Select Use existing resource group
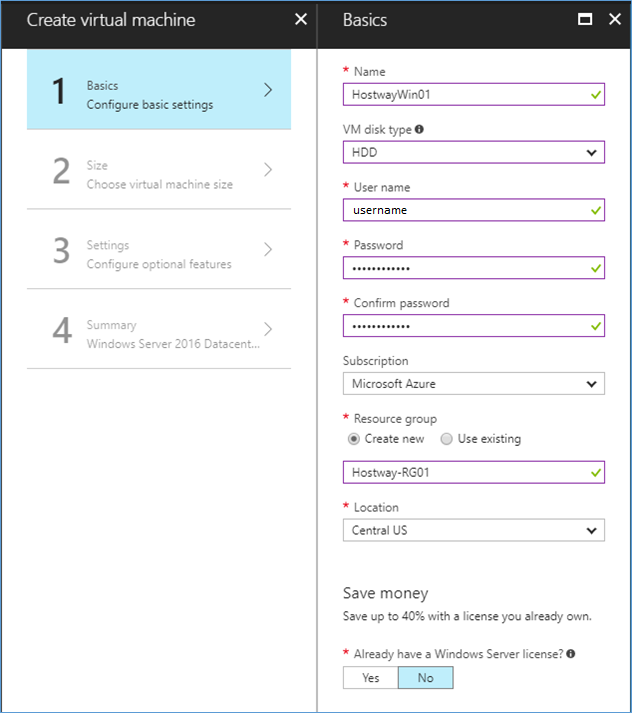The height and width of the screenshot is (713, 632). click(x=446, y=439)
